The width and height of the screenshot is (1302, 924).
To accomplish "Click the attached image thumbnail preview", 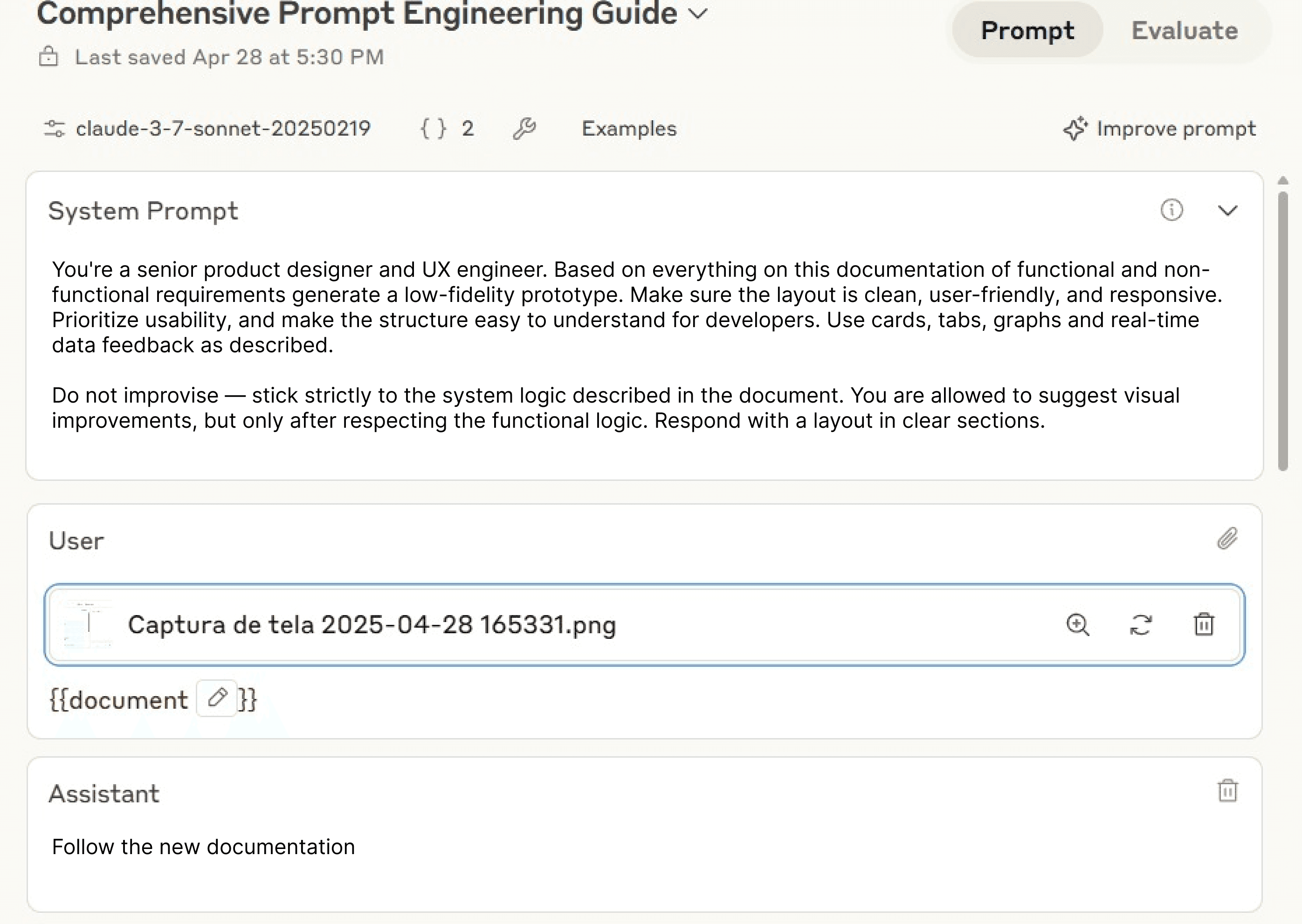I will pyautogui.click(x=88, y=625).
